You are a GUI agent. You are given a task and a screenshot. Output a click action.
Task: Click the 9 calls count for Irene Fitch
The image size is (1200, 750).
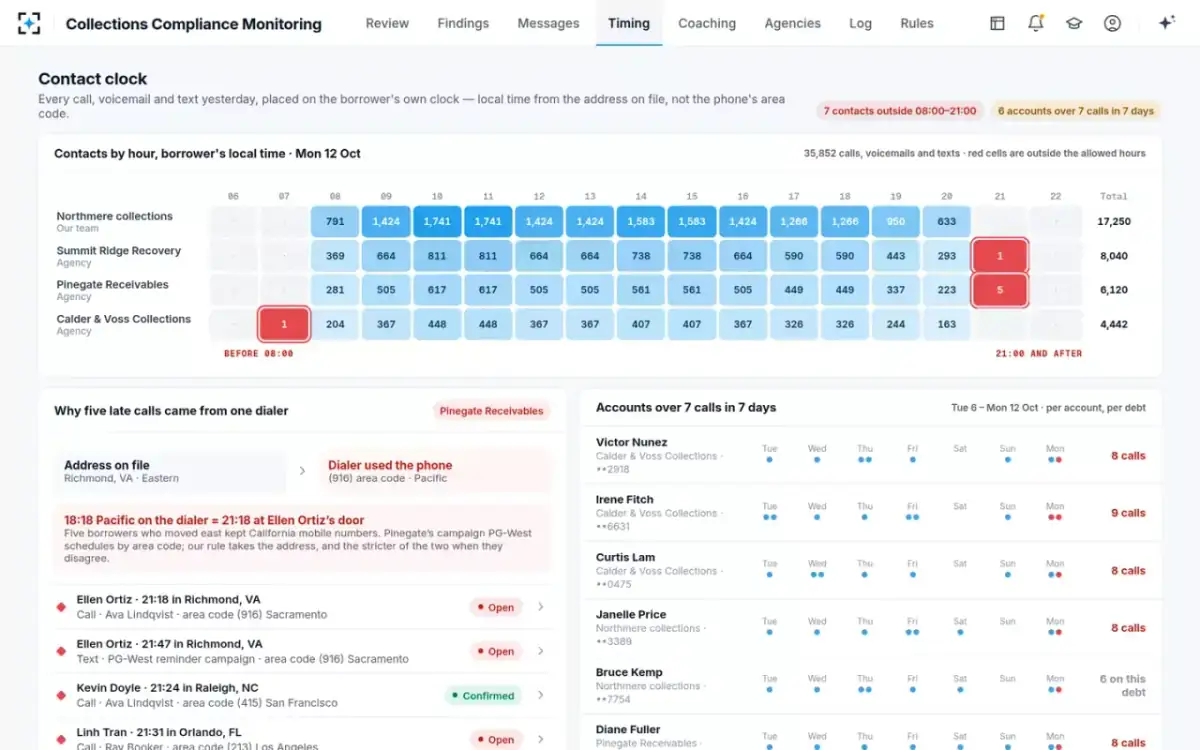[x=1128, y=513]
